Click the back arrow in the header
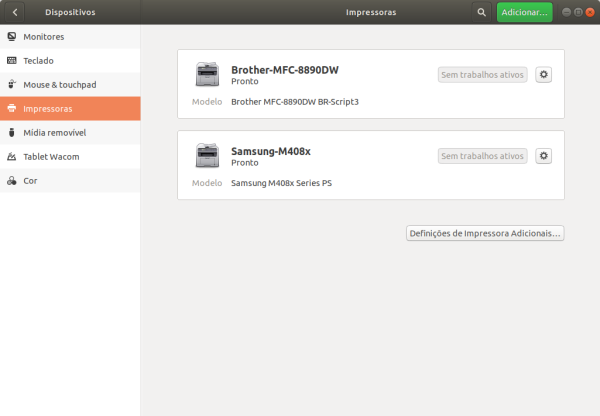Screen dimensions: 600x416 click(15, 12)
